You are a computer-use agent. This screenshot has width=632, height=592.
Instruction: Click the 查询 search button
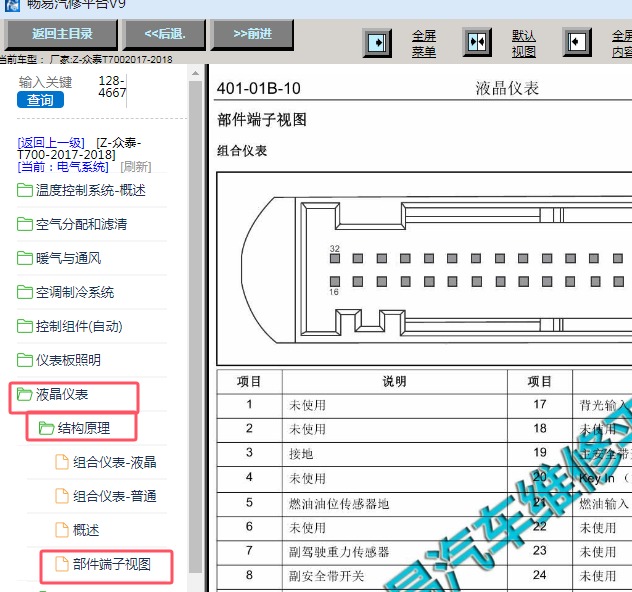[40, 100]
